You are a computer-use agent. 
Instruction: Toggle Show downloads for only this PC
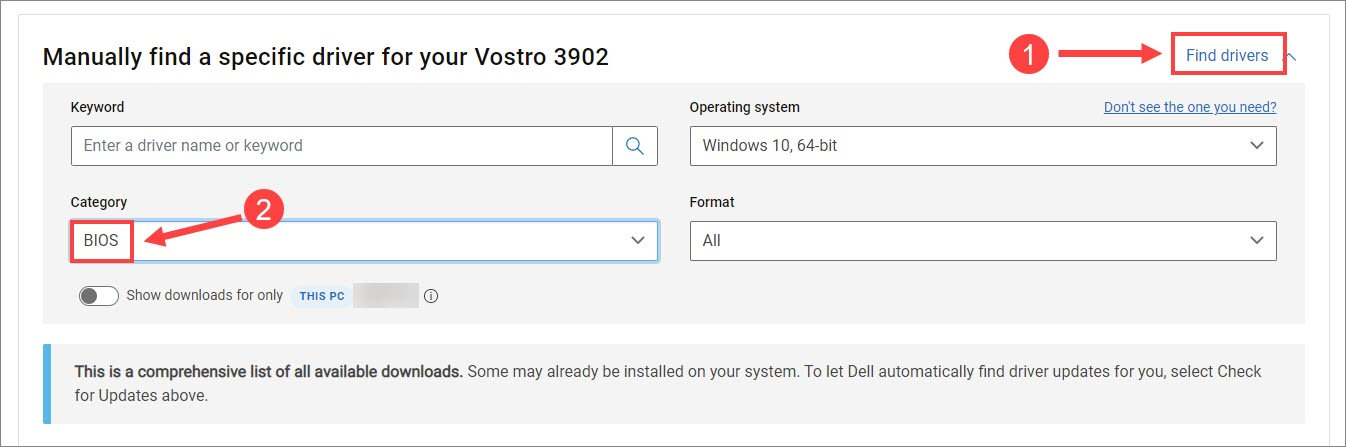point(99,296)
